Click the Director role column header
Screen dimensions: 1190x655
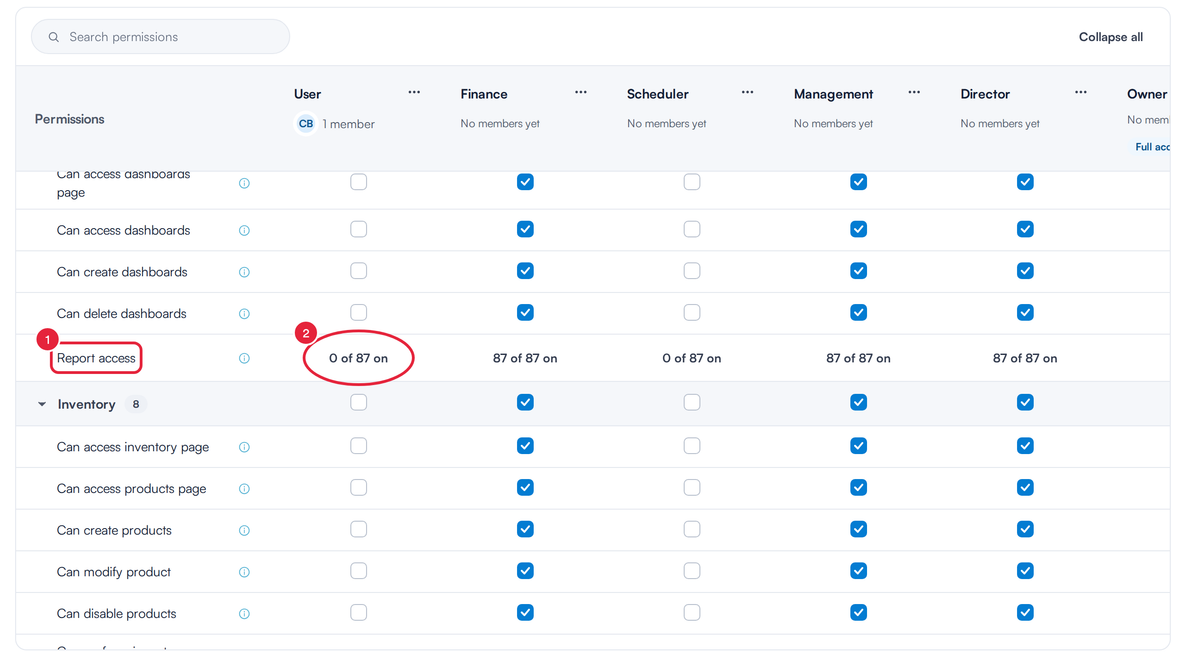(984, 94)
